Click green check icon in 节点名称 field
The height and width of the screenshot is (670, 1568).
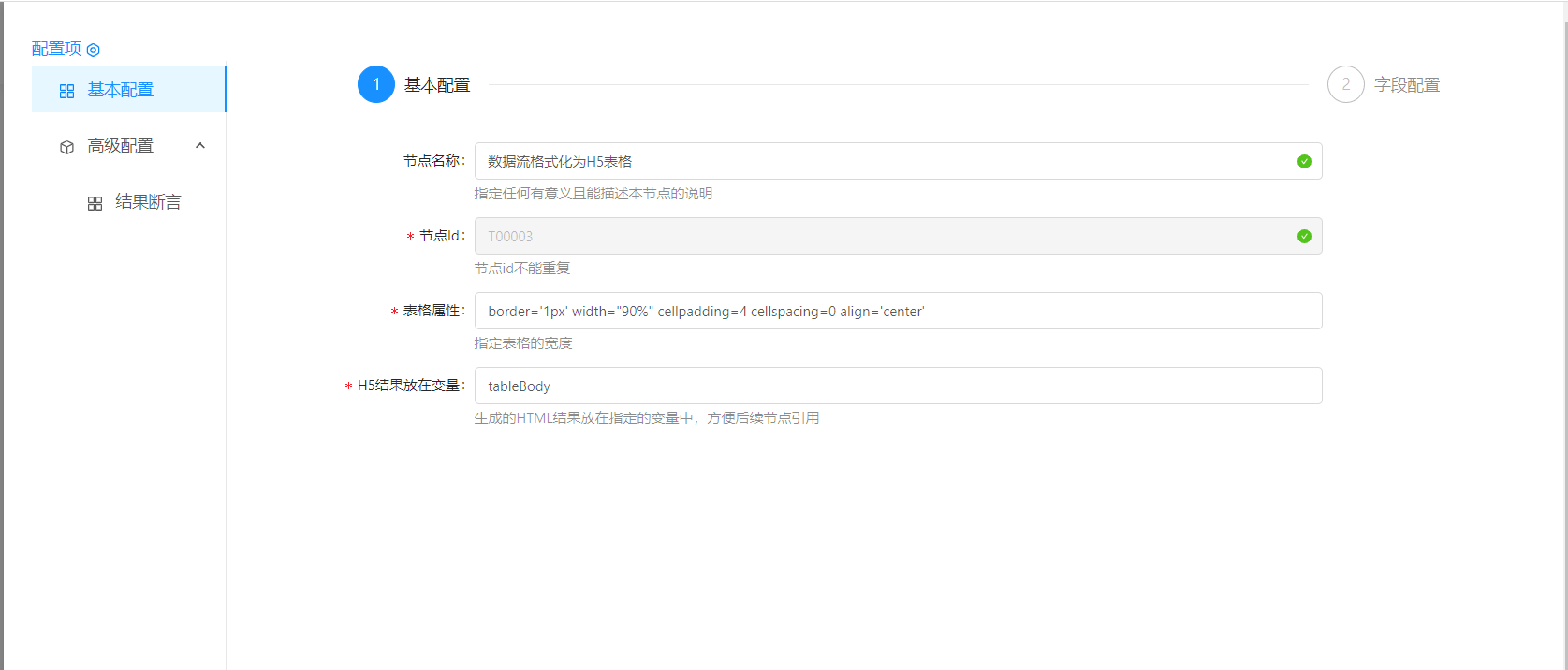(1304, 162)
